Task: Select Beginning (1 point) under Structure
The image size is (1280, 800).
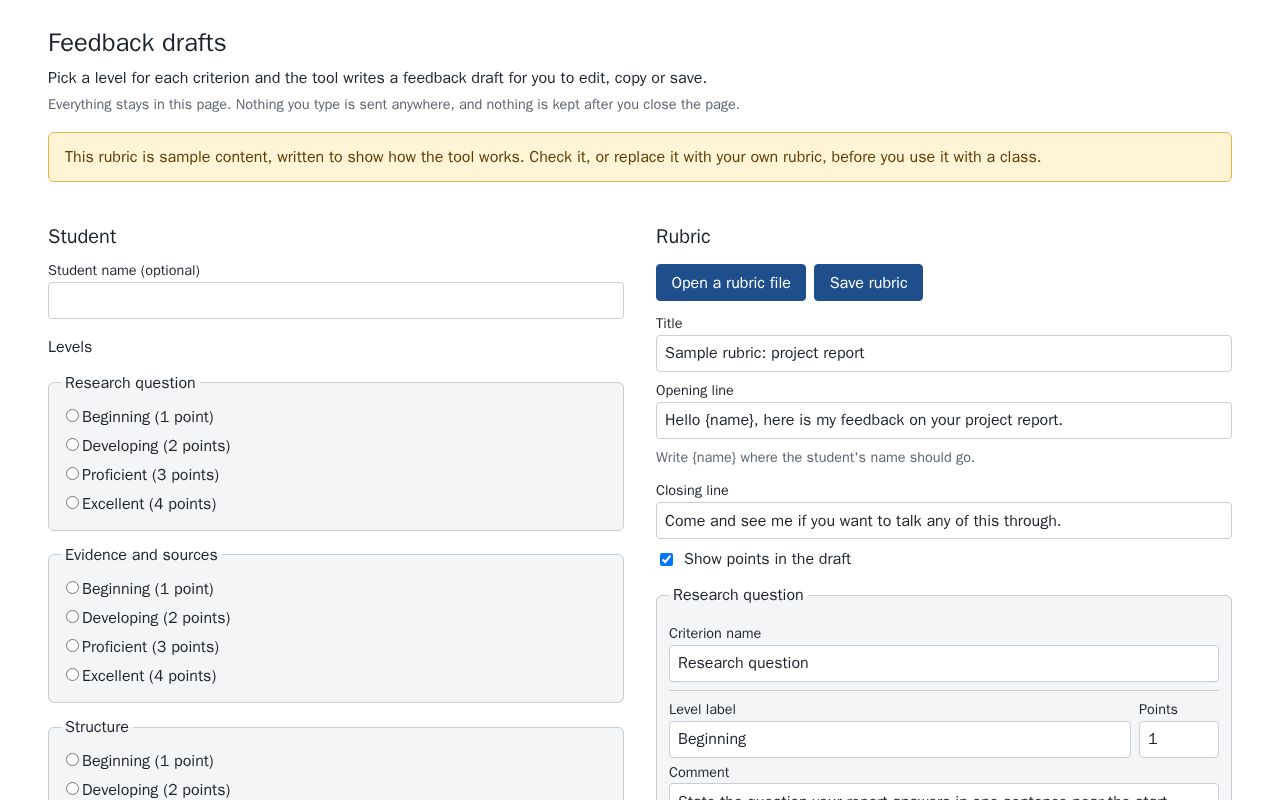Action: pos(72,760)
